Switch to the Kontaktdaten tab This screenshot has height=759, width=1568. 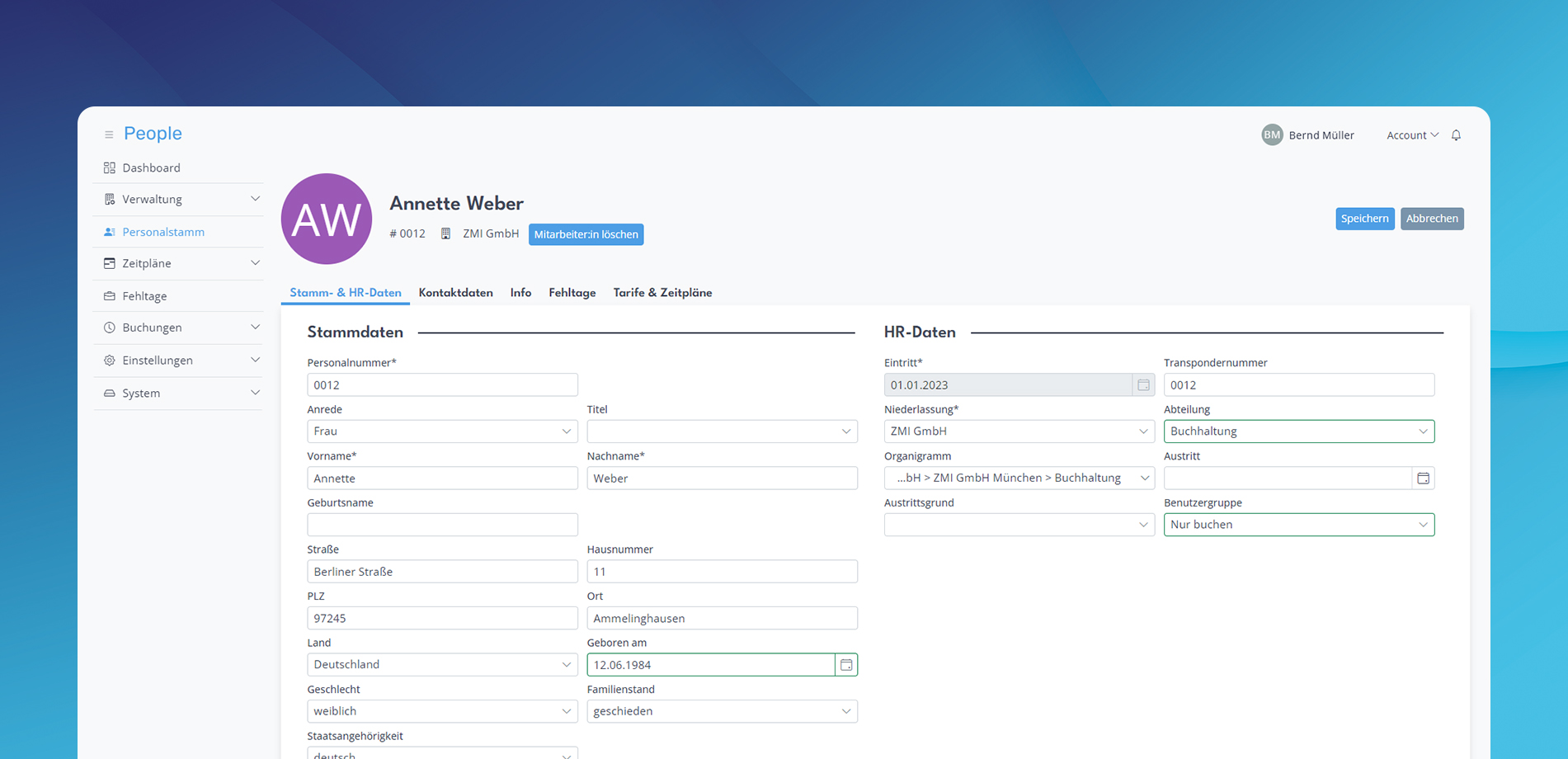tap(455, 292)
